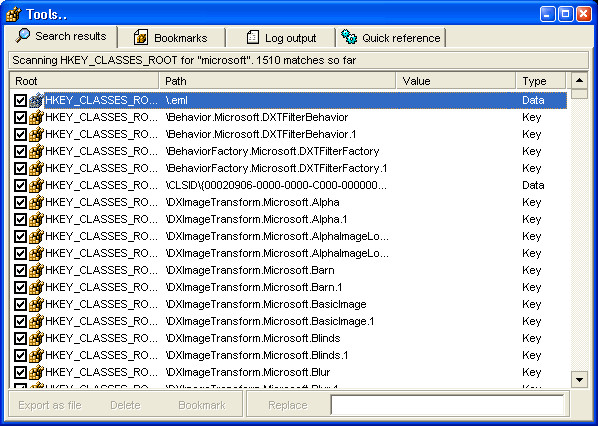Viewport: 598px width, 426px height.
Task: Click the Log output document icon
Action: click(x=252, y=37)
